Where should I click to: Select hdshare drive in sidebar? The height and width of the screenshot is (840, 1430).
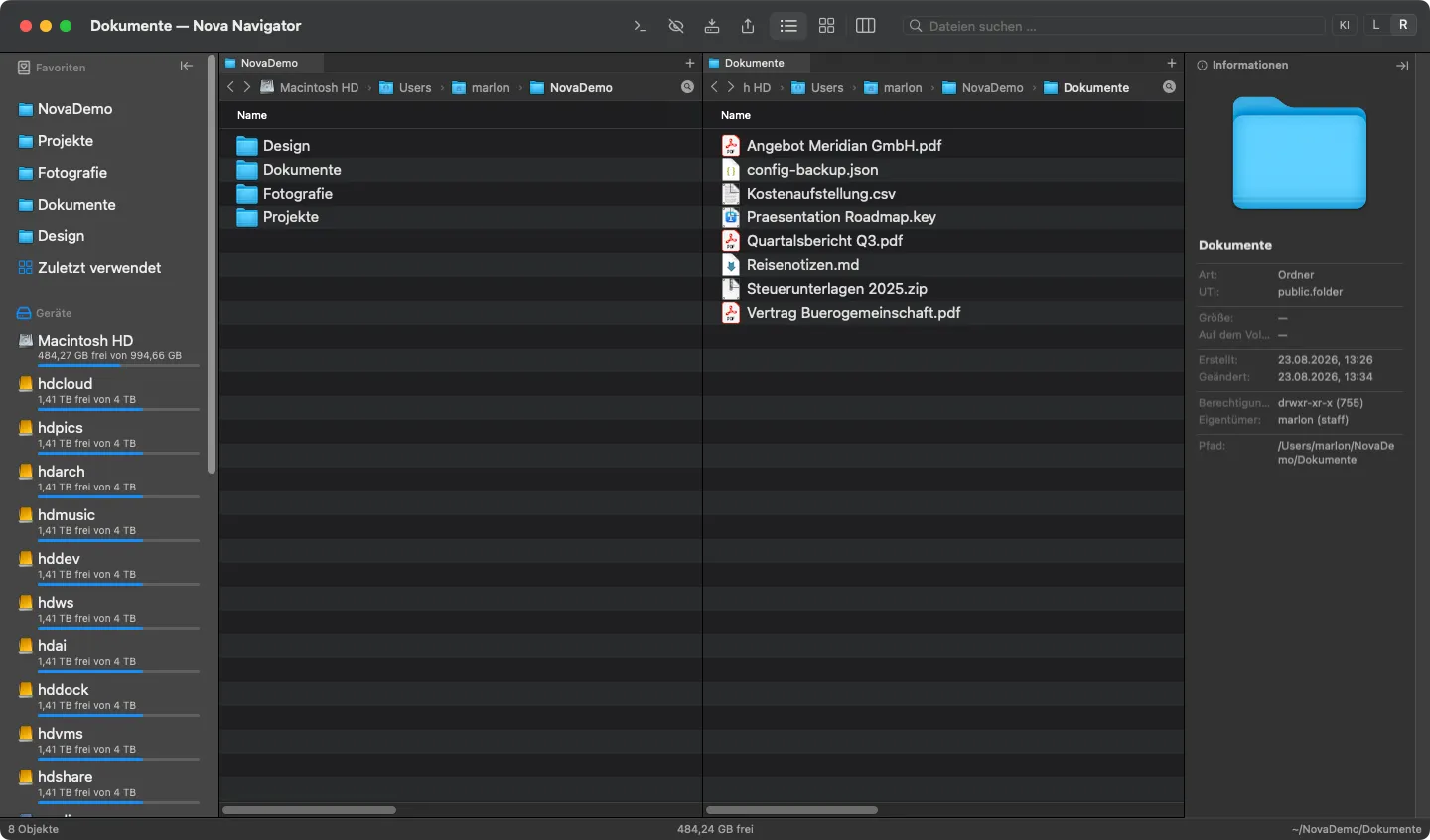[x=107, y=784]
